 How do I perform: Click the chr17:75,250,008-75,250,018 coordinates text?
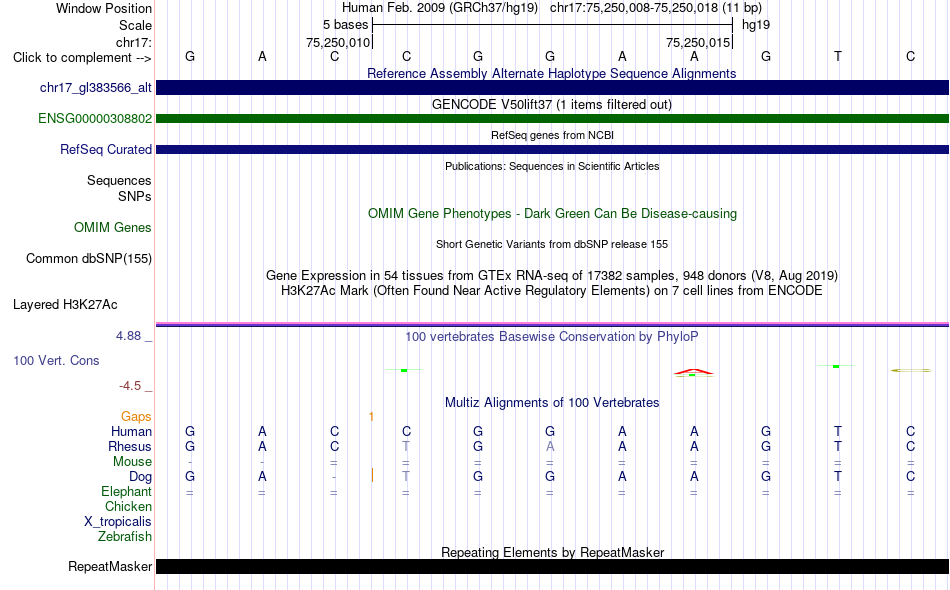(x=656, y=8)
